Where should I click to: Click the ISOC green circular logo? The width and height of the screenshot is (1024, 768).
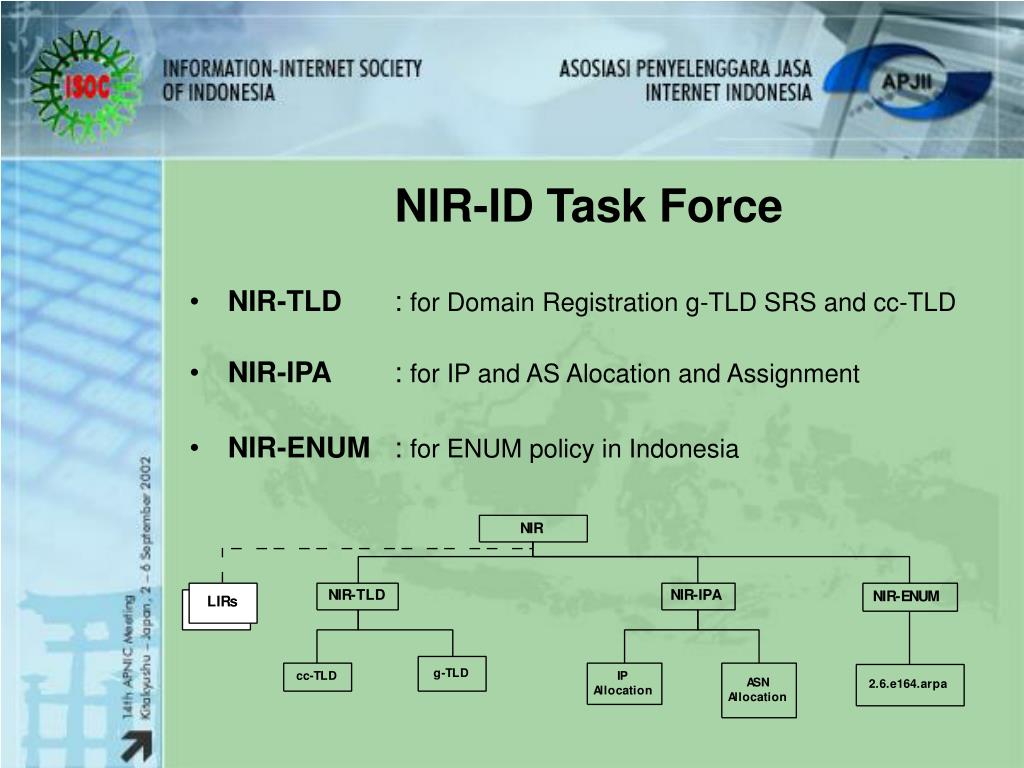click(x=86, y=86)
